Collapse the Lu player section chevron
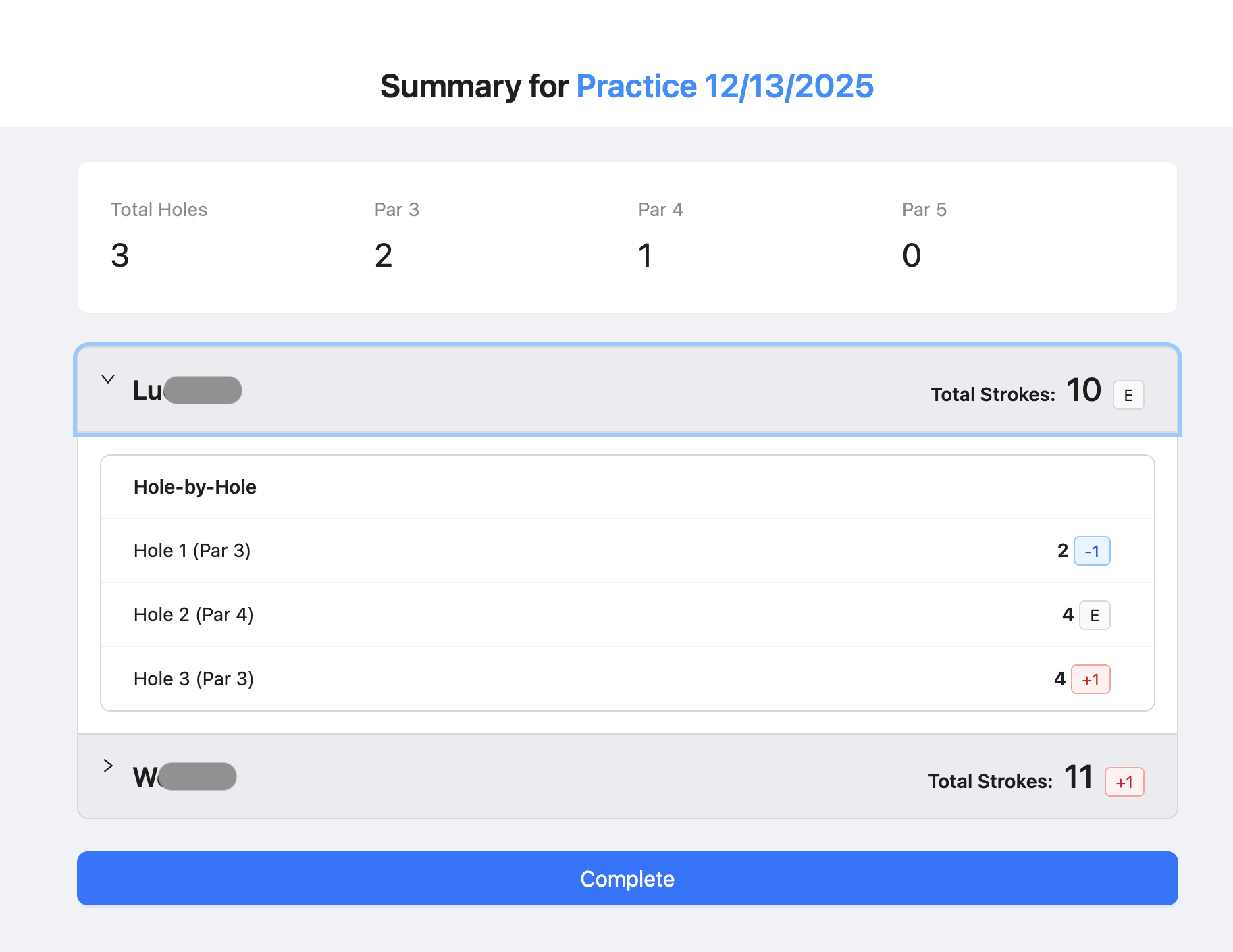Image resolution: width=1233 pixels, height=952 pixels. coord(108,379)
